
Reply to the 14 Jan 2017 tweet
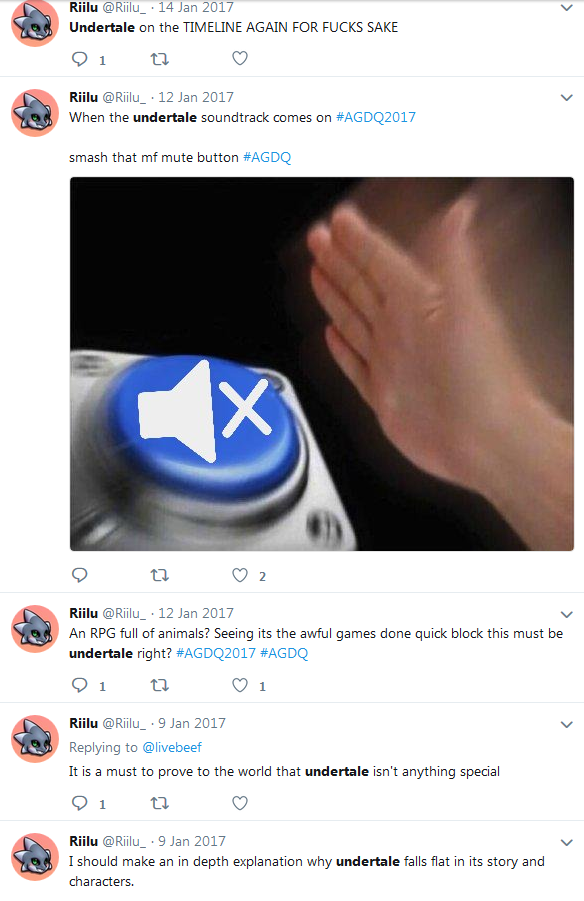(79, 59)
